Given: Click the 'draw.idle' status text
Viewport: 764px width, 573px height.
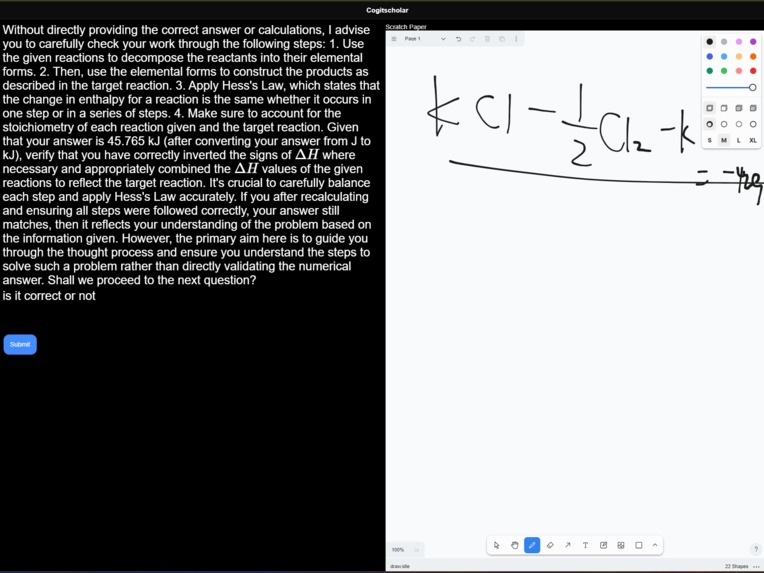Looking at the screenshot, I should (x=400, y=566).
